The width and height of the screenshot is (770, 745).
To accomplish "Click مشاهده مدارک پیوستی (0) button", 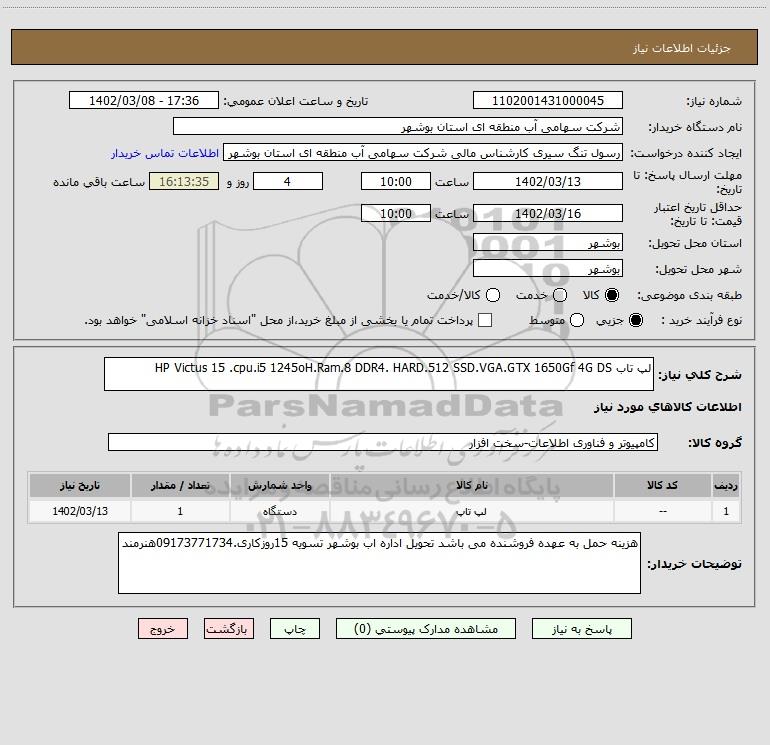I will point(426,629).
